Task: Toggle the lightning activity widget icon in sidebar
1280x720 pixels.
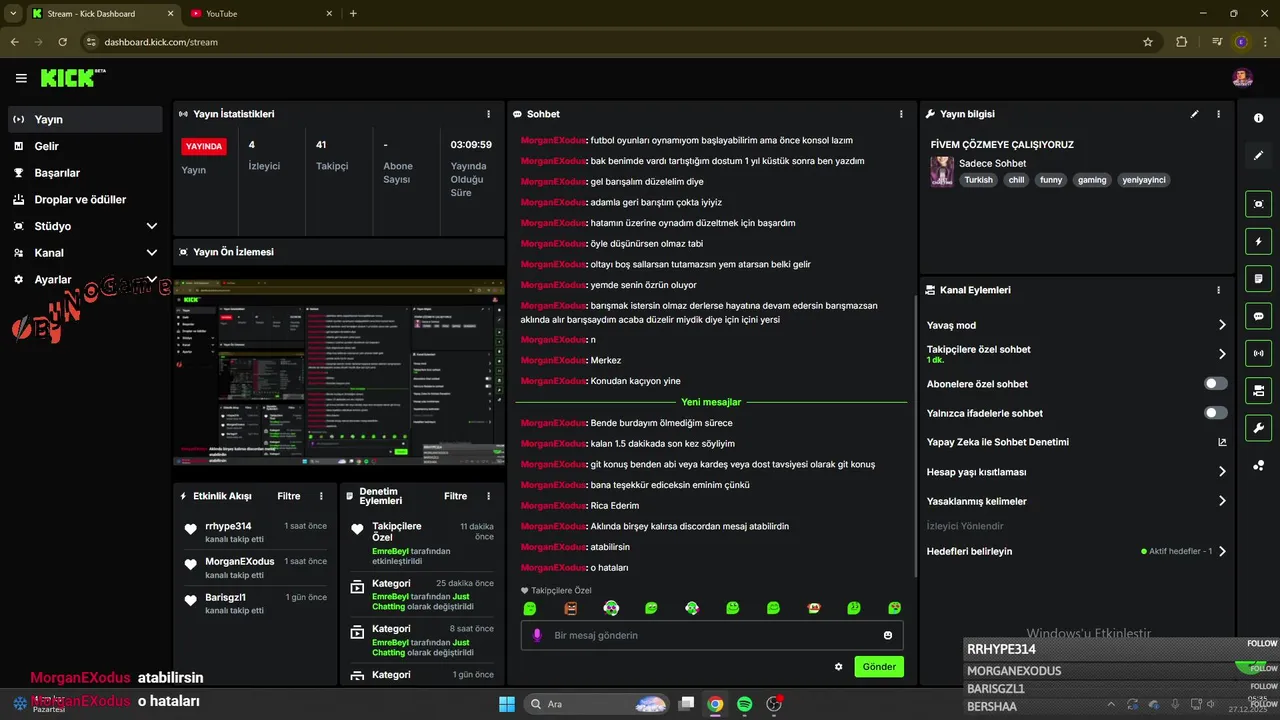Action: [1259, 241]
